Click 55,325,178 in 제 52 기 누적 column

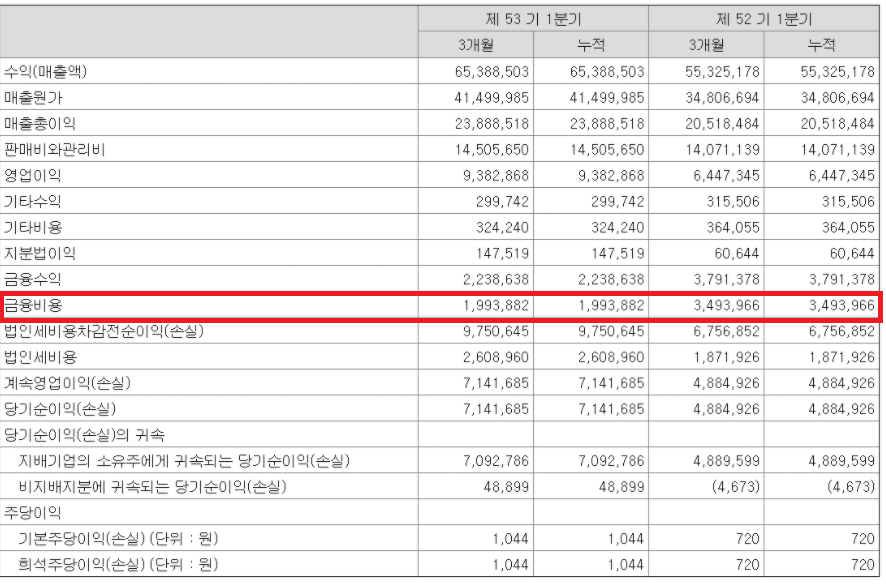[x=837, y=72]
